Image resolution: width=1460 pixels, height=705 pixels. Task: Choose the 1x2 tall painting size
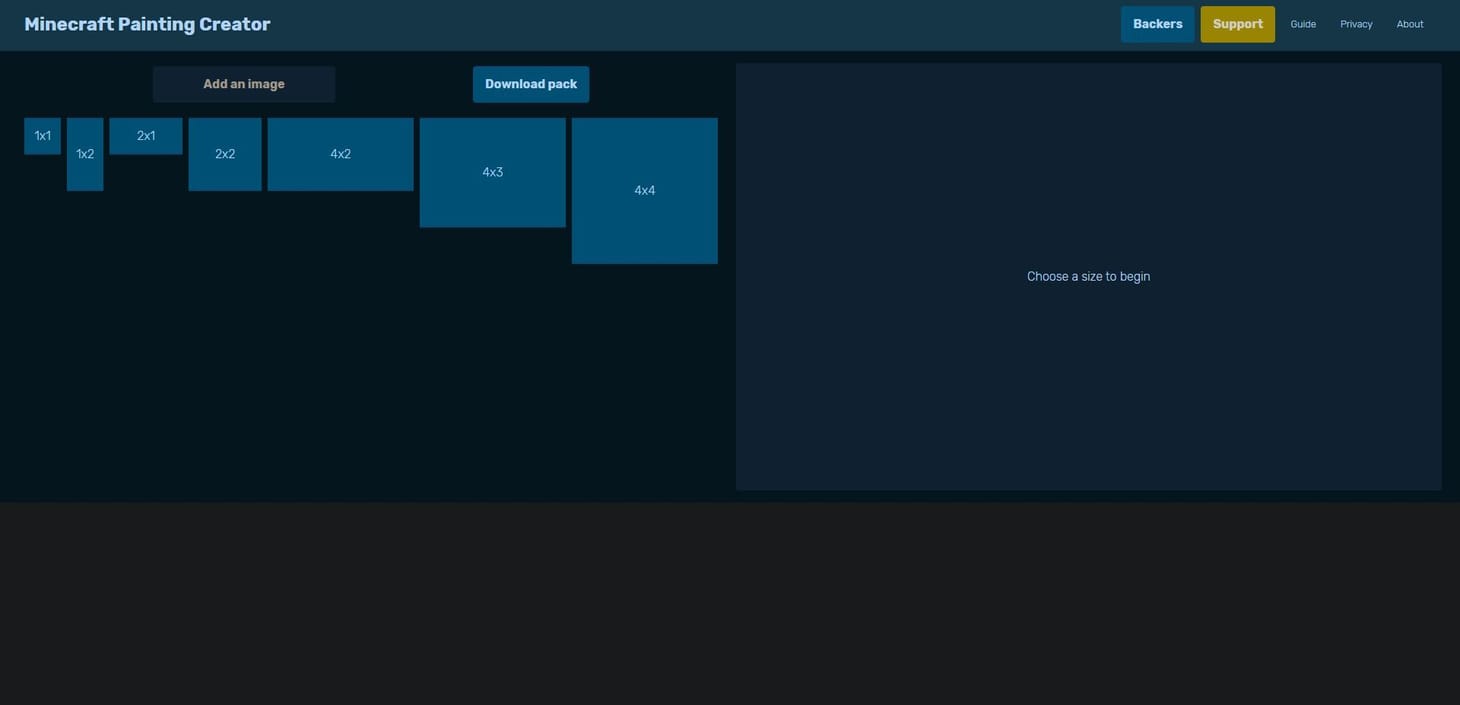tap(85, 154)
